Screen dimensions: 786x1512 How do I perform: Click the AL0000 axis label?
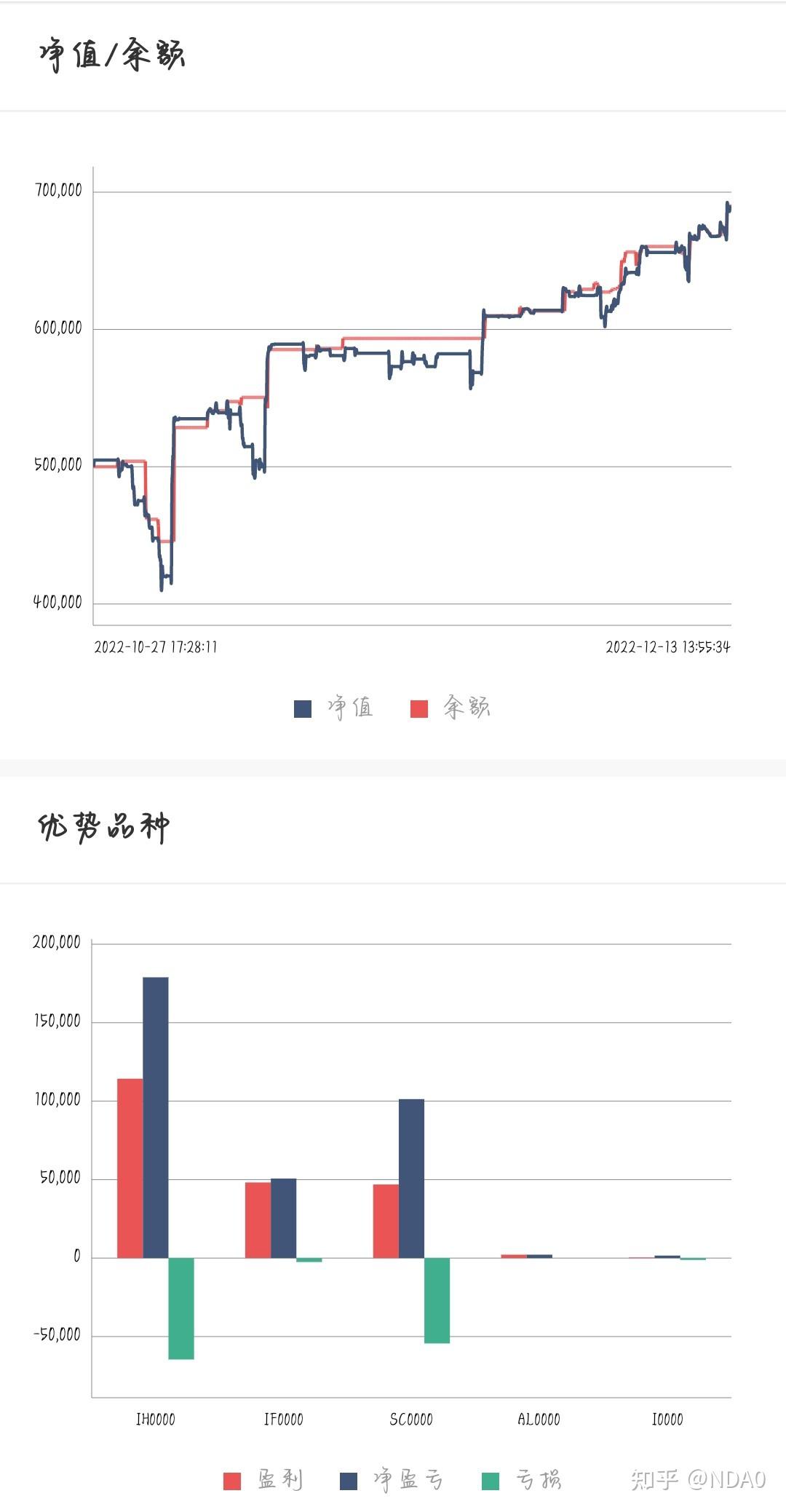click(x=539, y=1419)
